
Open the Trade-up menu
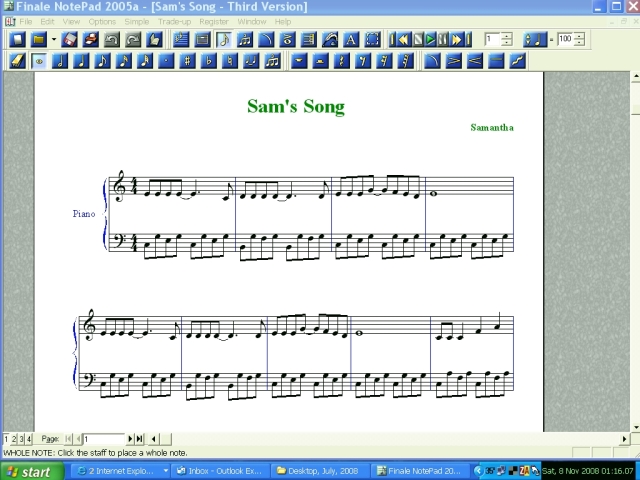173,21
